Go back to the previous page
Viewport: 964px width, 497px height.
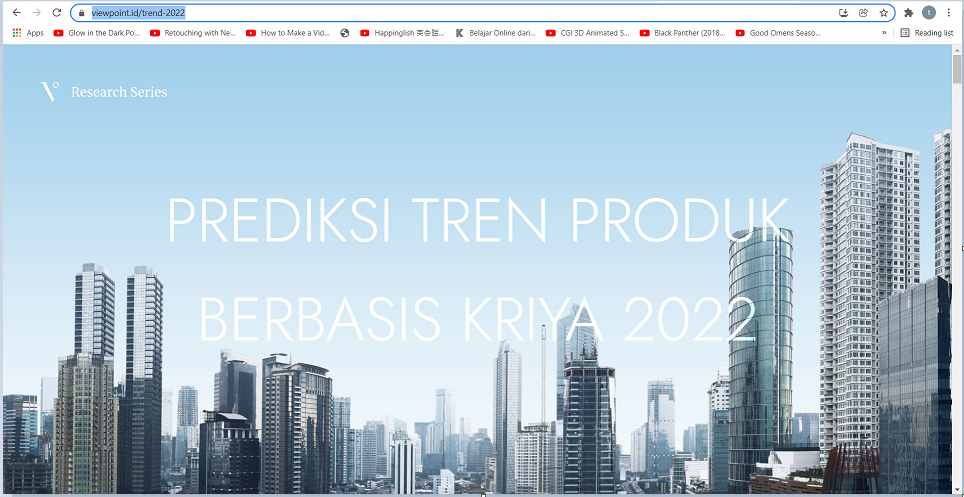(17, 12)
